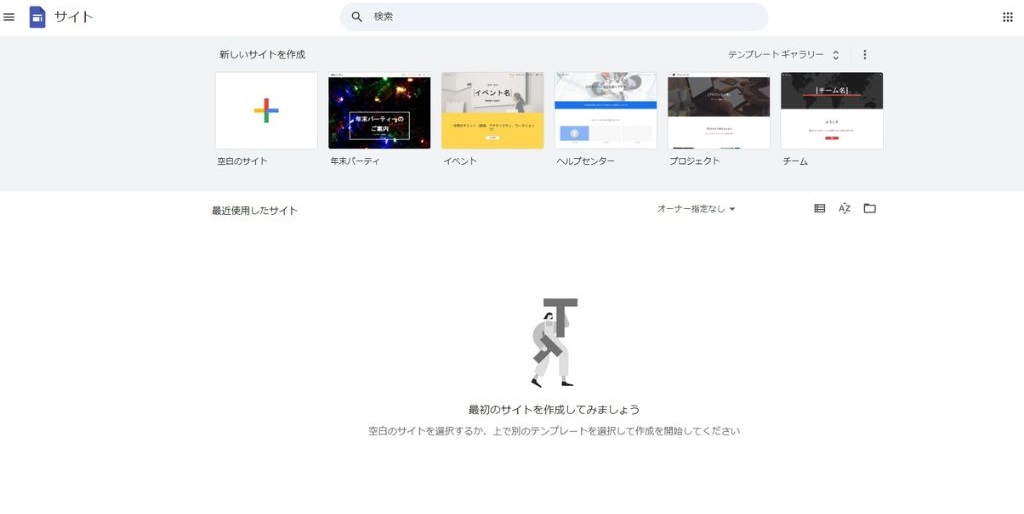The width and height of the screenshot is (1024, 514).
Task: Create a new blank site
Action: [x=266, y=111]
